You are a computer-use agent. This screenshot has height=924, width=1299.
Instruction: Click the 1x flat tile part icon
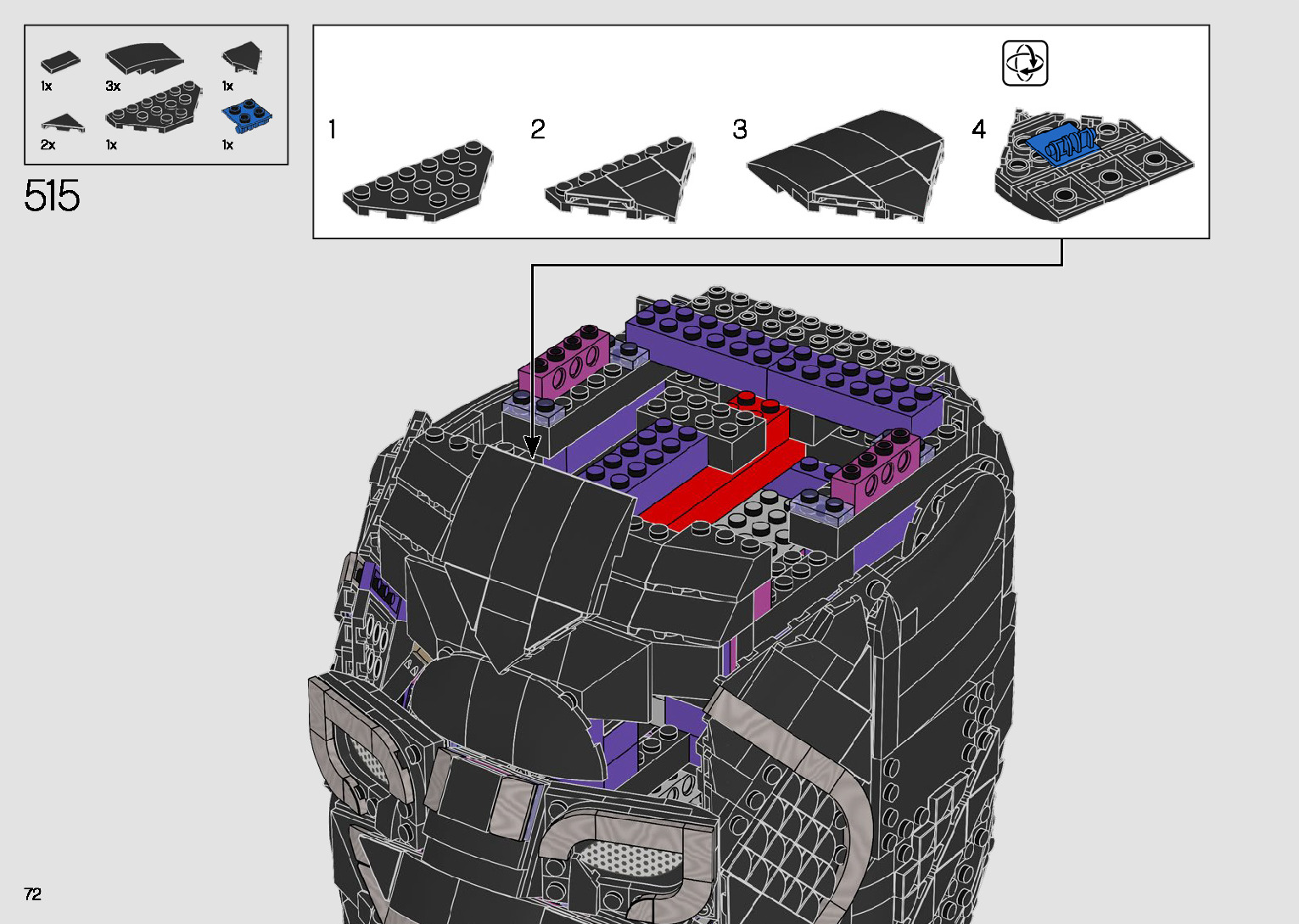60,62
